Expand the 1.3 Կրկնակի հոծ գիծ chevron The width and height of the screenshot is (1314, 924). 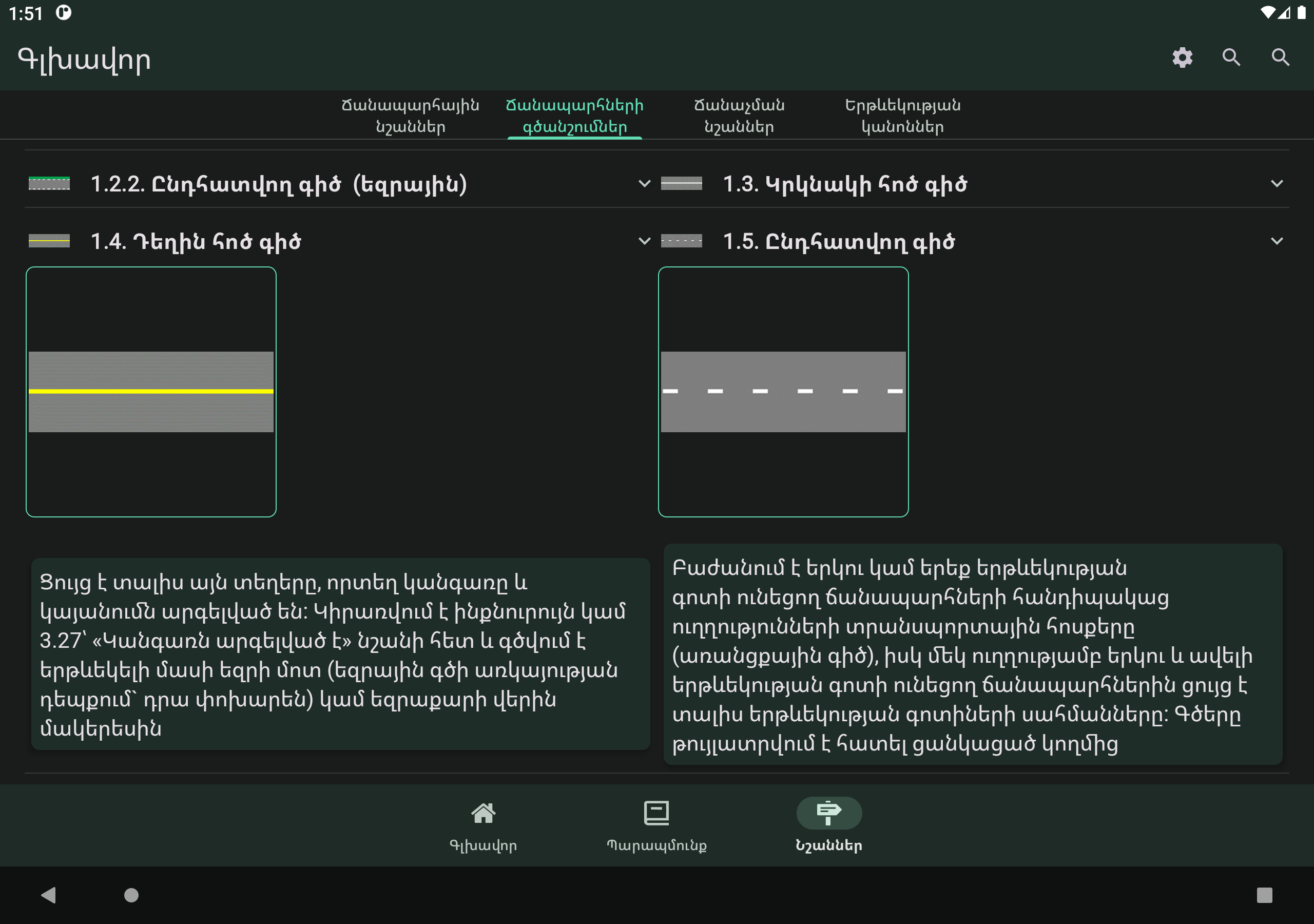tap(1277, 184)
